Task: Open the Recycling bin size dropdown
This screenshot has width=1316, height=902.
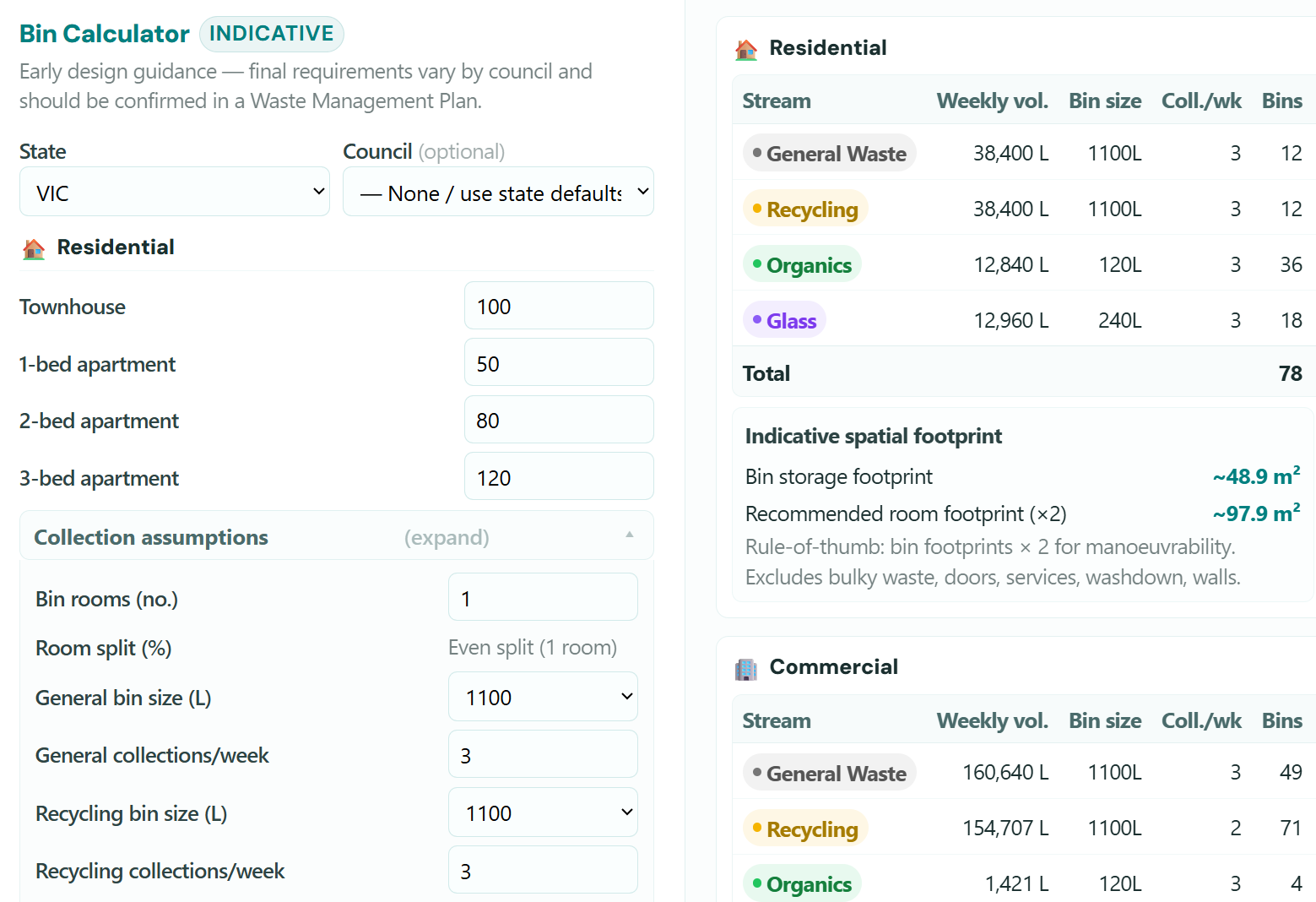Action: [x=543, y=812]
